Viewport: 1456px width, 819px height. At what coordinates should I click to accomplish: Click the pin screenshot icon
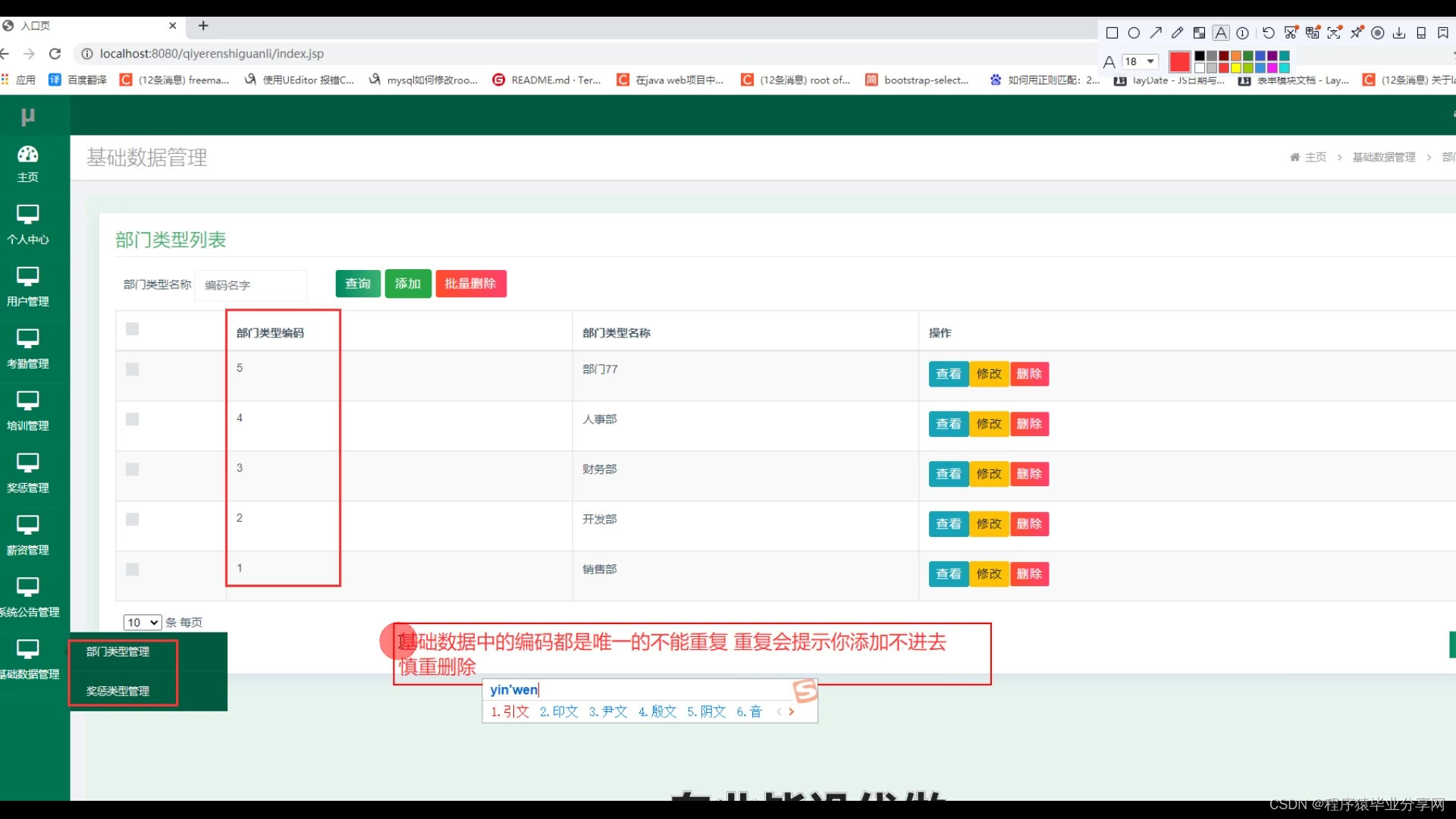pos(1356,33)
